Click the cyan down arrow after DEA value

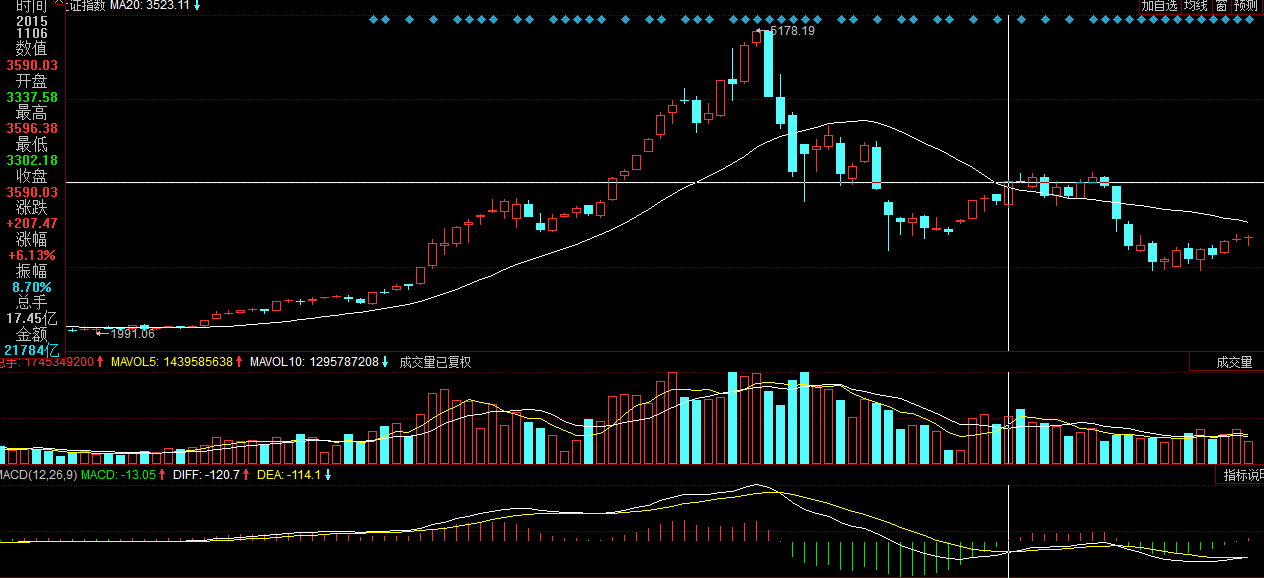click(x=327, y=475)
